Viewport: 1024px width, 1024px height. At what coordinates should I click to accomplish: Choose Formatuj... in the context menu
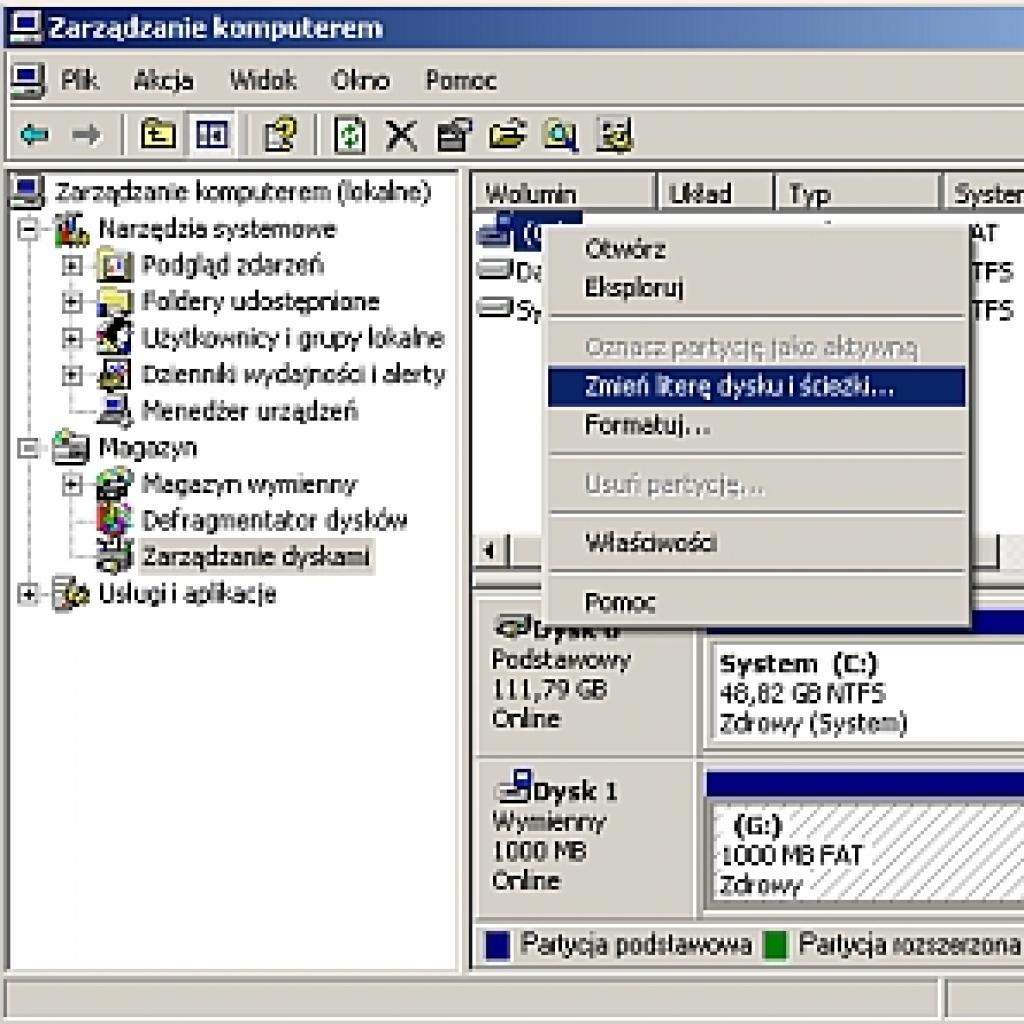(x=756, y=426)
